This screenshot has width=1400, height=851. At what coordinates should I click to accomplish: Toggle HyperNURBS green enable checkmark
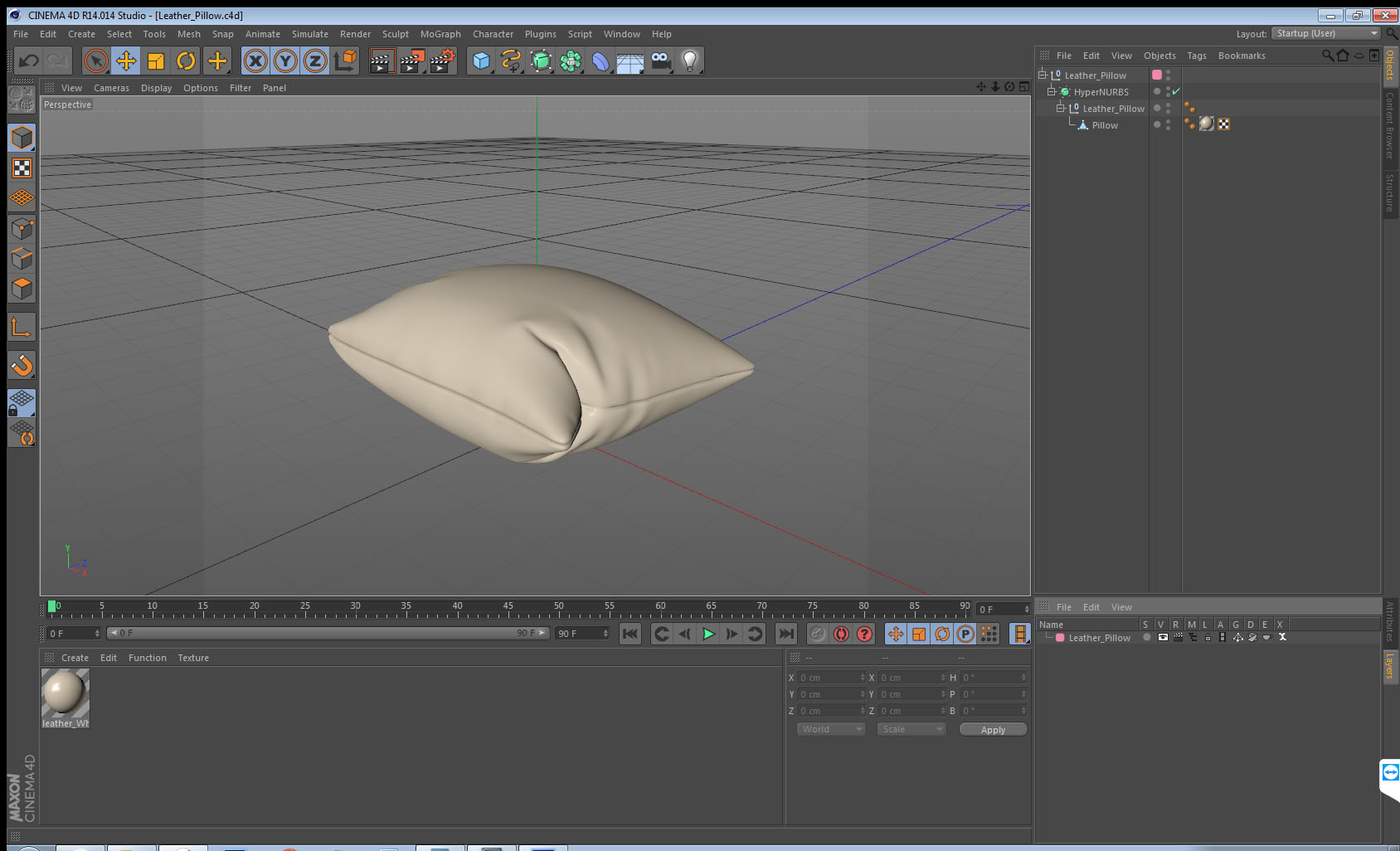pyautogui.click(x=1176, y=91)
